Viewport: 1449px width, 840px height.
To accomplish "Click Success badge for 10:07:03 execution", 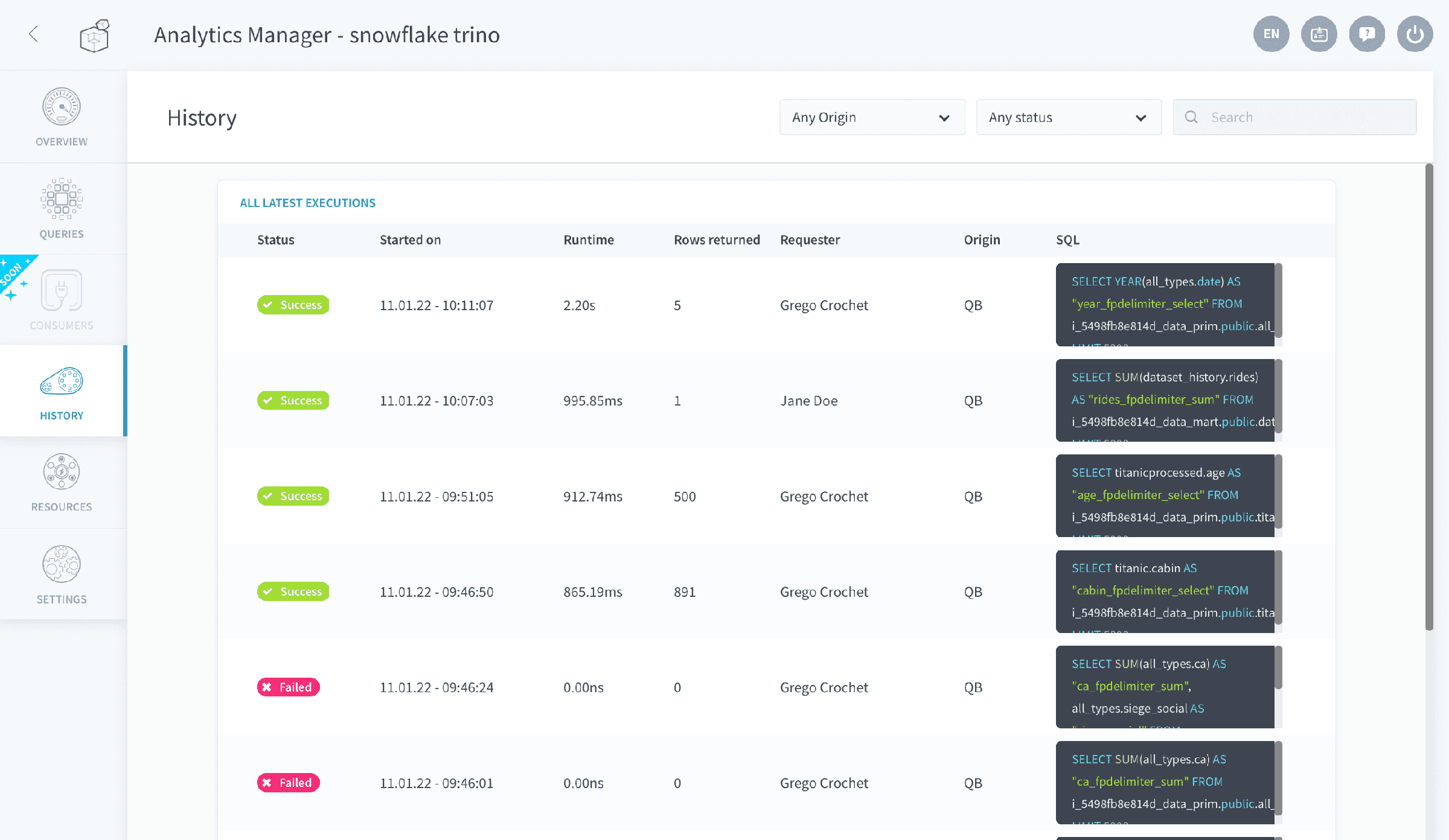I will pyautogui.click(x=293, y=400).
